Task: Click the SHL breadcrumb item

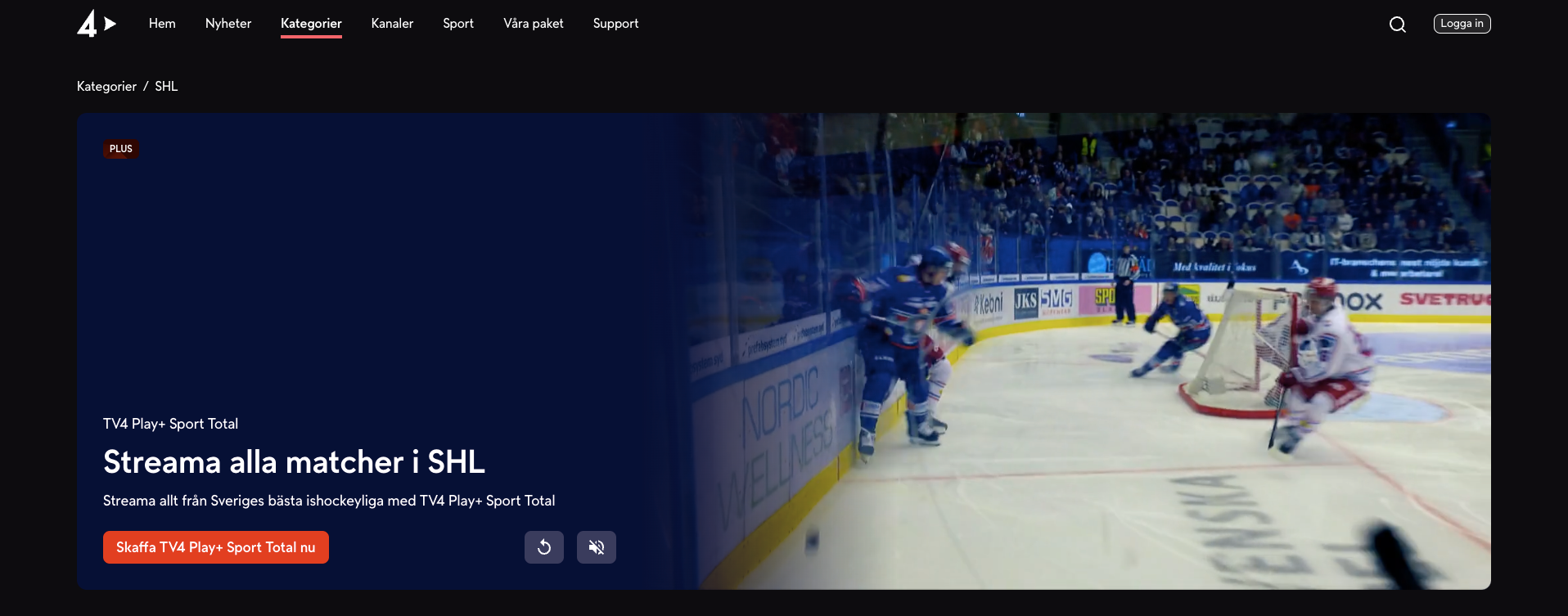Action: (166, 87)
